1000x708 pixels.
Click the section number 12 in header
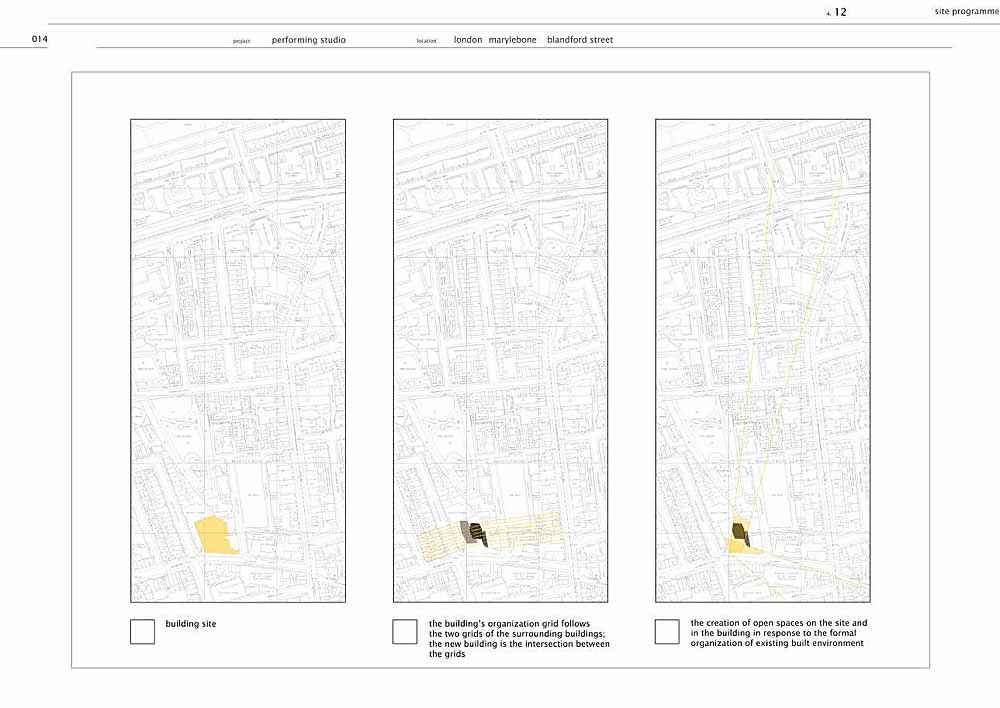coord(840,12)
